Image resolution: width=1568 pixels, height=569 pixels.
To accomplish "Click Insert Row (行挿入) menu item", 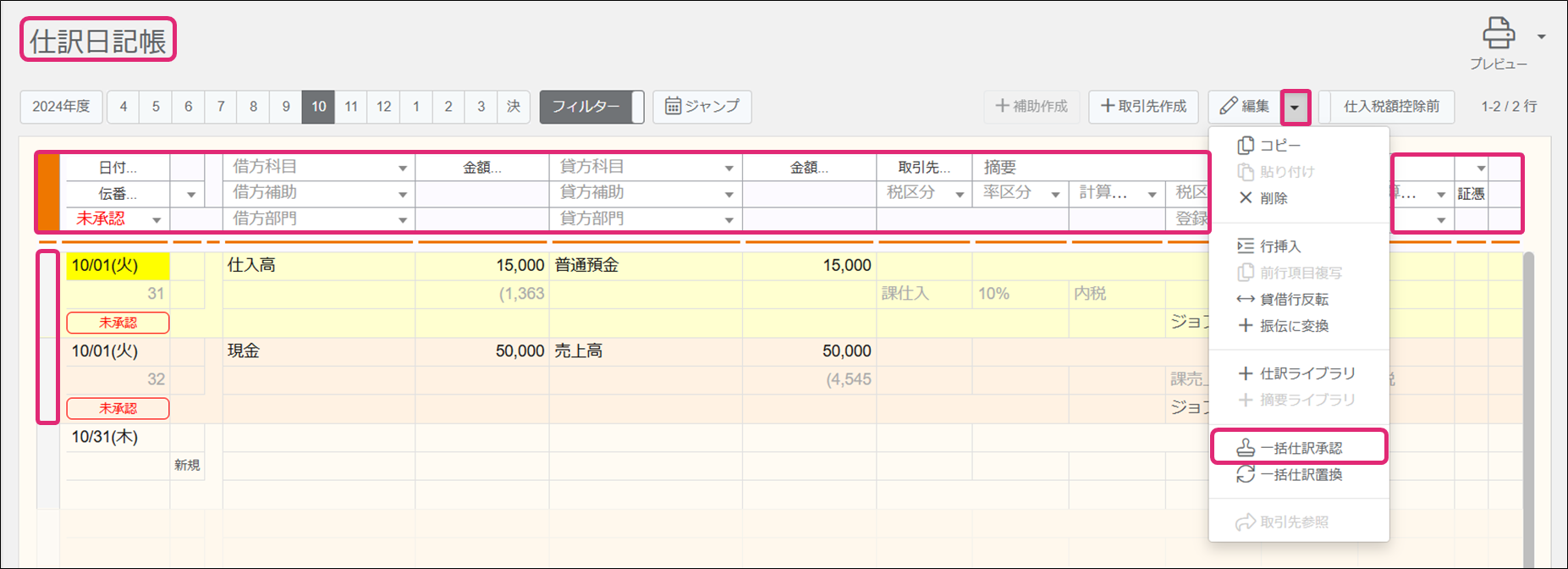I will 1279,246.
